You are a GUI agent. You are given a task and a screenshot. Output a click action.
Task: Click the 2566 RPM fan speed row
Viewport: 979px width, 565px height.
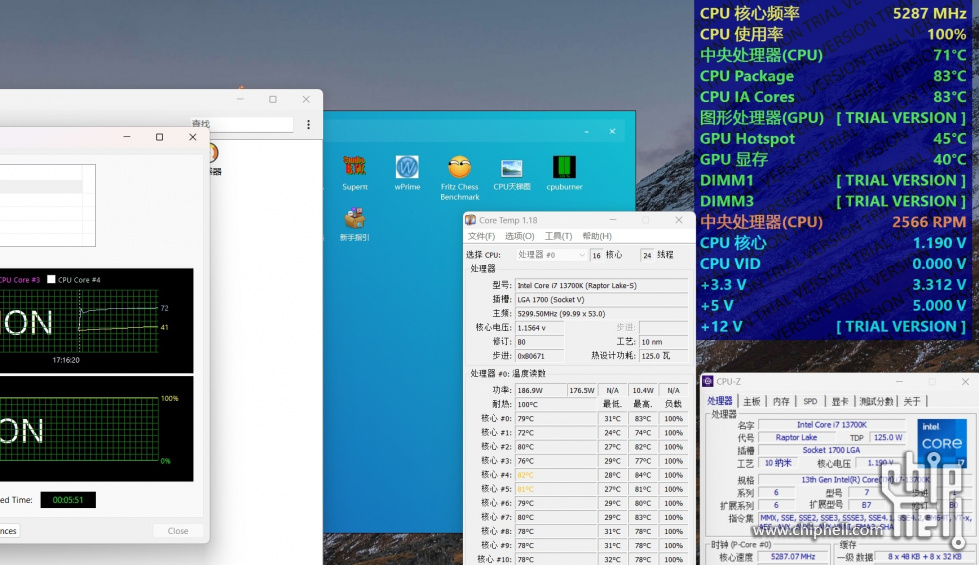coord(833,222)
